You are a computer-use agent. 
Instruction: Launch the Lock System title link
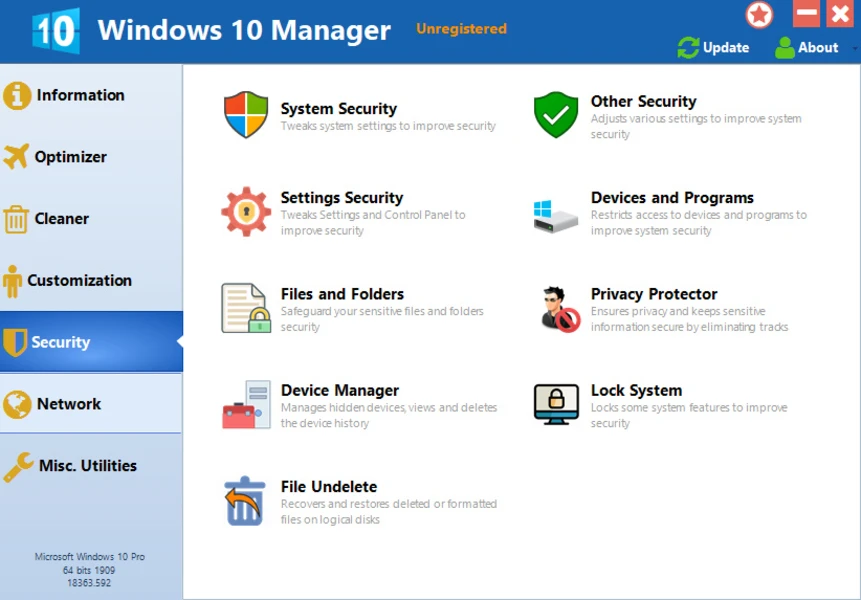point(636,390)
